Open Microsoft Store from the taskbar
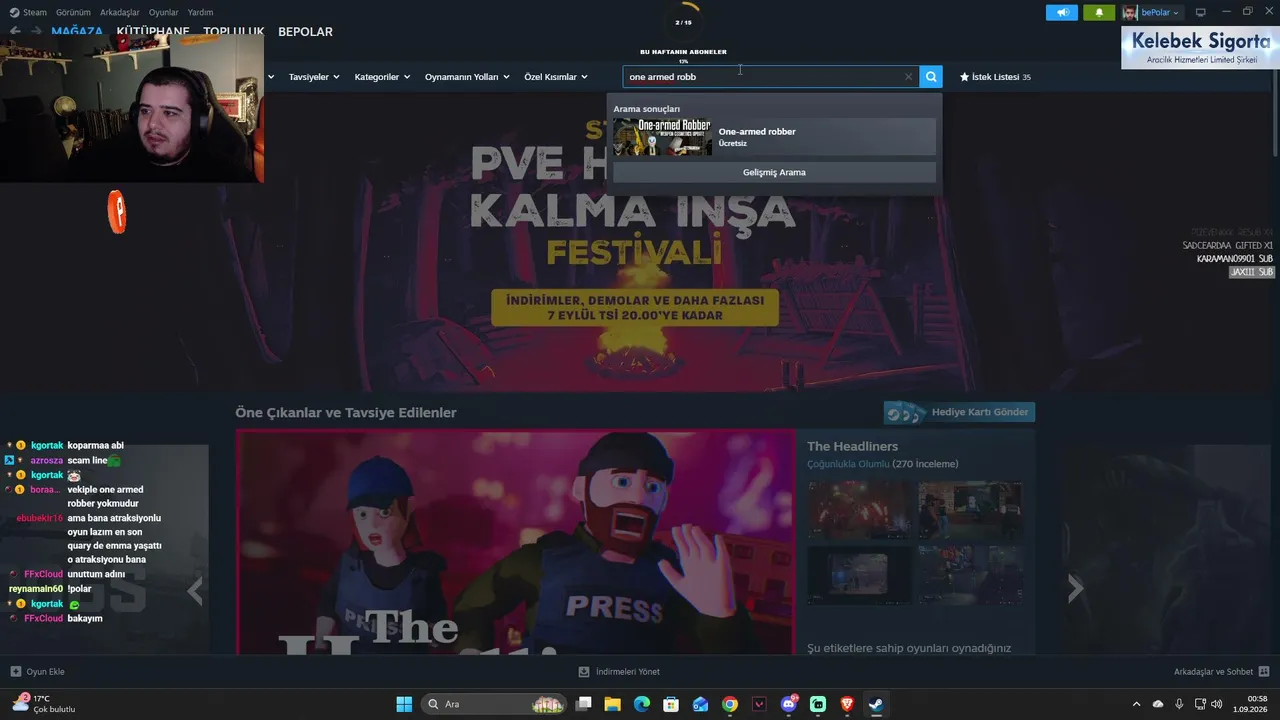Screen dimensions: 1280x720 point(671,704)
